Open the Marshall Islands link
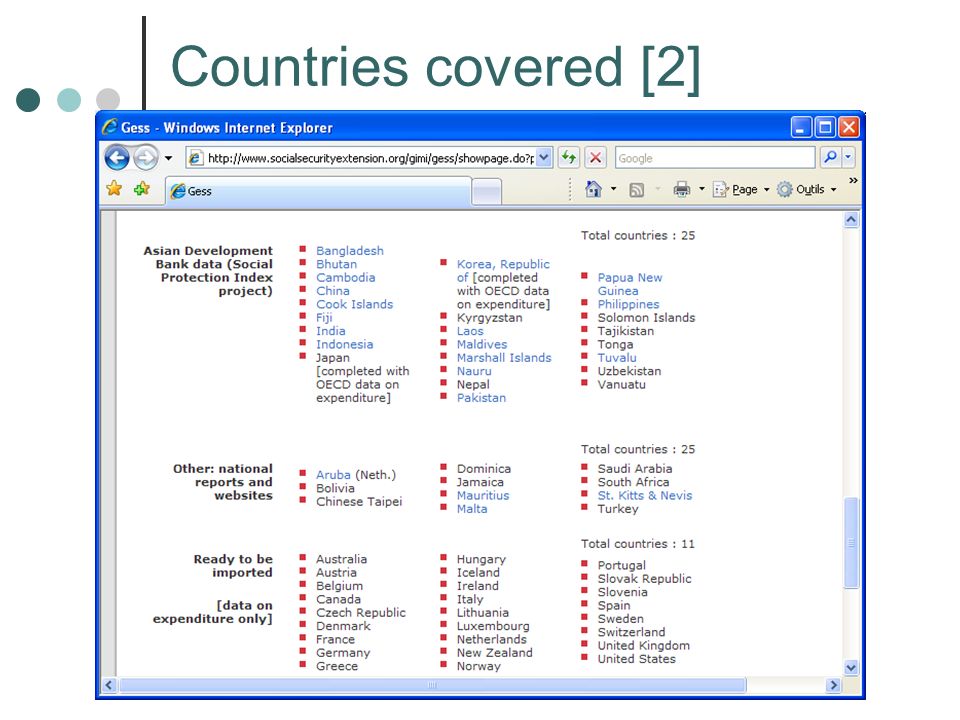This screenshot has width=960, height=720. (x=504, y=358)
